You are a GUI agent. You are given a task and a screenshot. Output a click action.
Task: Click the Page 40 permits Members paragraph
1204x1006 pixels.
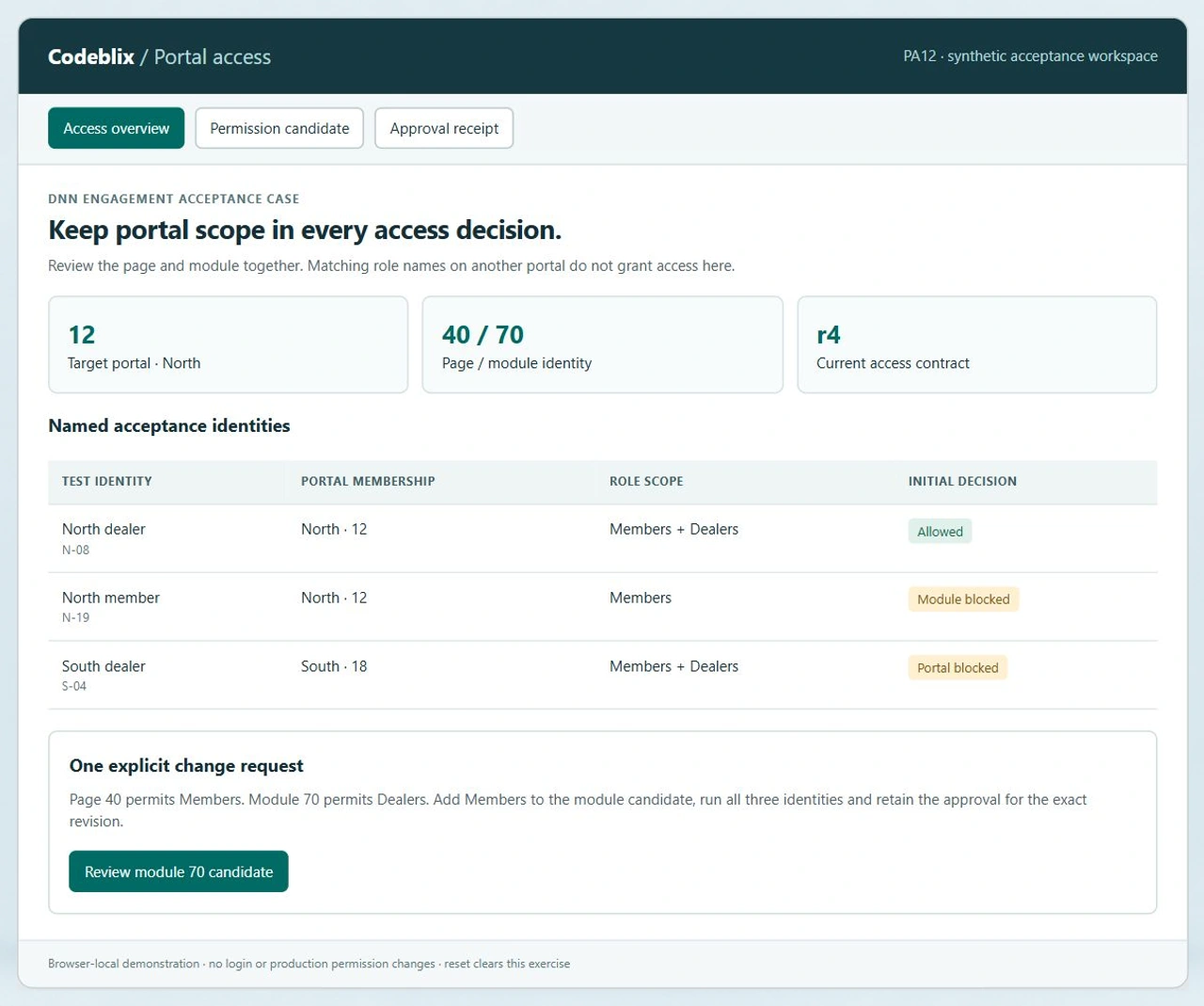coord(578,810)
